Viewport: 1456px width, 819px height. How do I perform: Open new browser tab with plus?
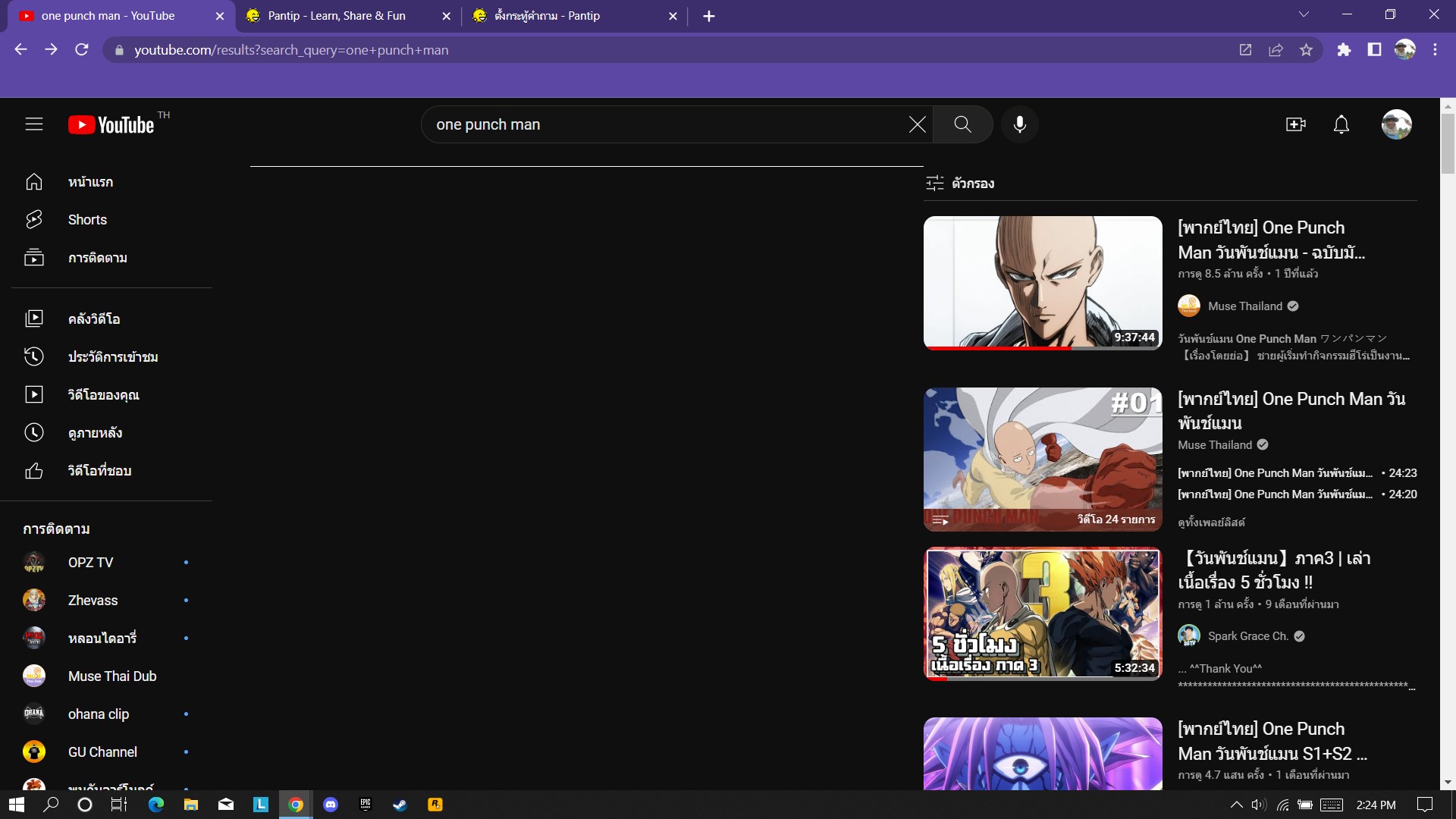pos(708,16)
